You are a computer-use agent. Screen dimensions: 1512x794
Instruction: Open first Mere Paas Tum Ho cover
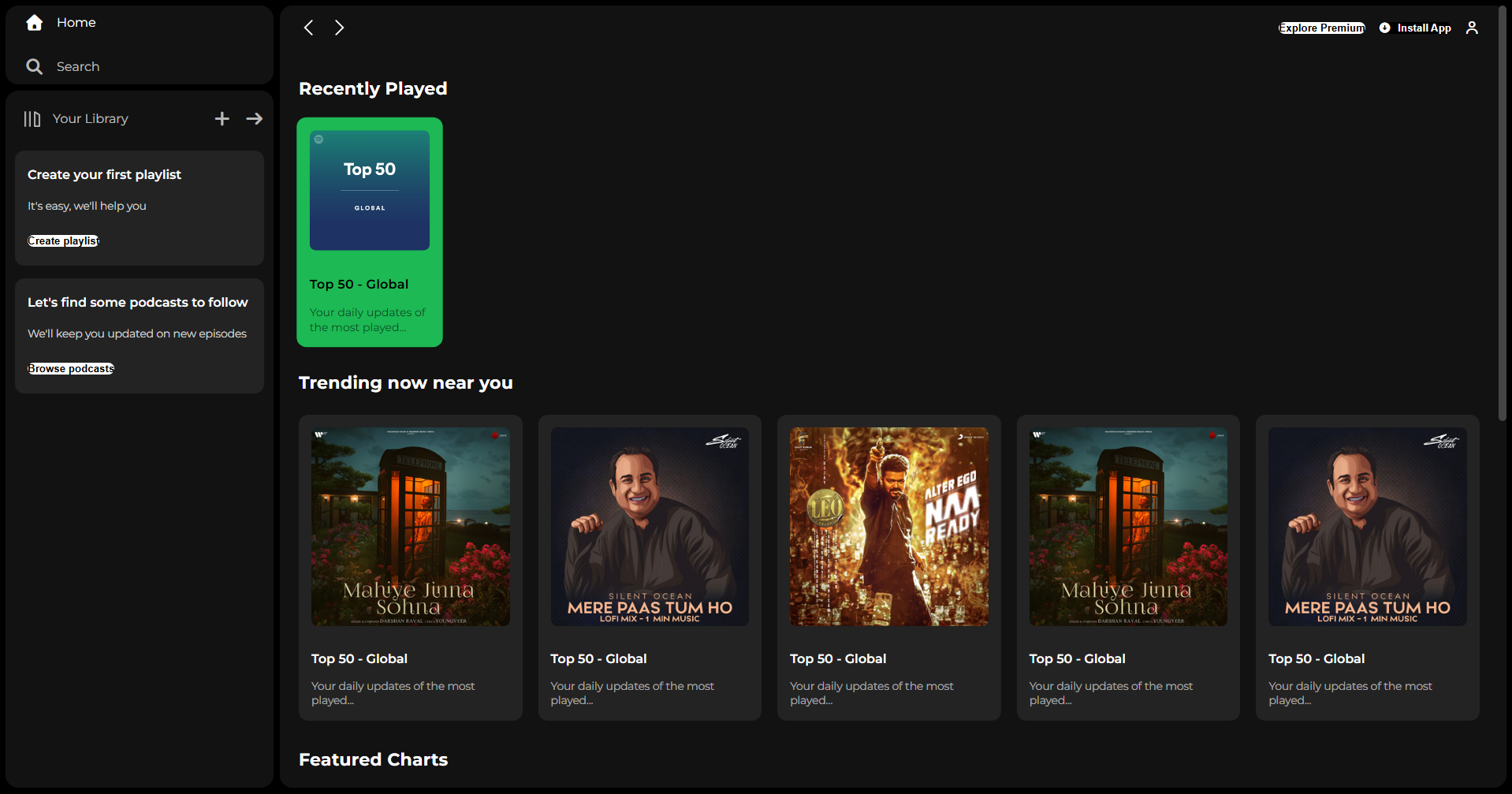pyautogui.click(x=650, y=527)
